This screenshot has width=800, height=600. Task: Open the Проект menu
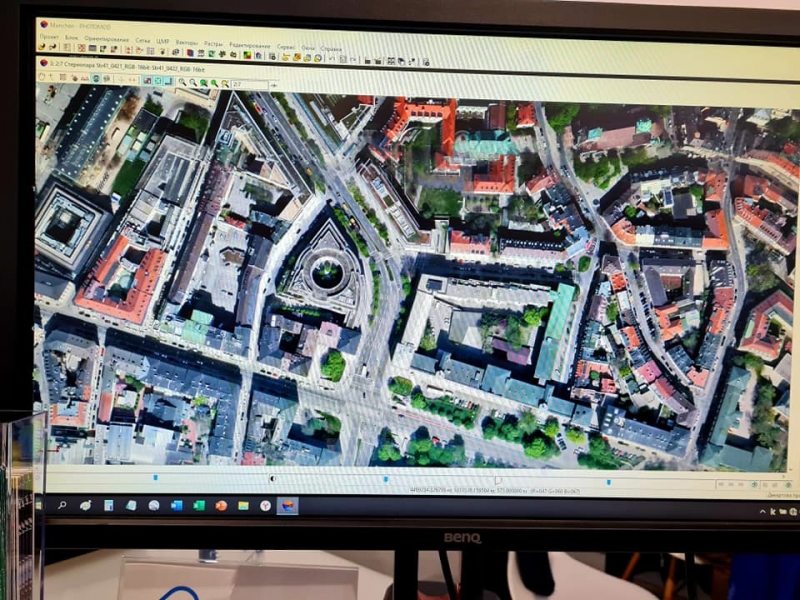click(48, 37)
